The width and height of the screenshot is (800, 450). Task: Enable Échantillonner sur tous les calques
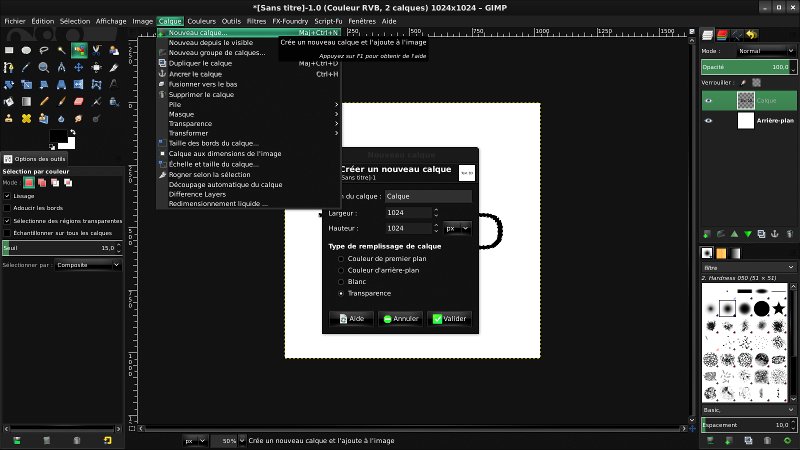pos(7,233)
